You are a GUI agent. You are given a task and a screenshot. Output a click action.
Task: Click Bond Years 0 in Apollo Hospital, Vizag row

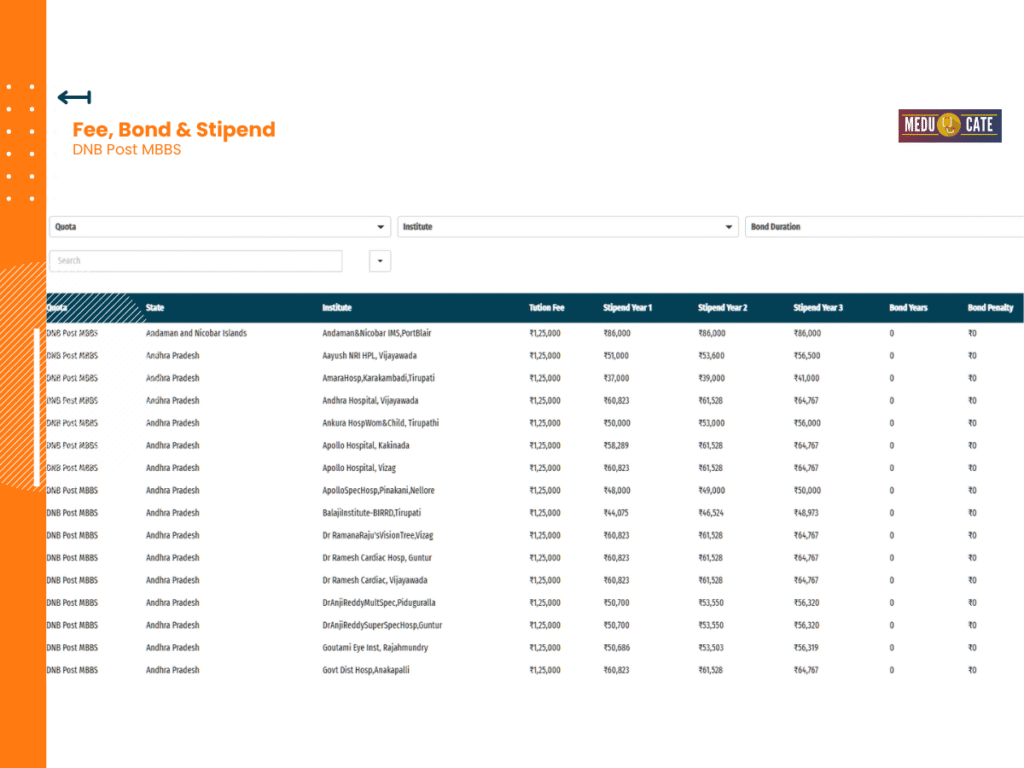click(891, 468)
